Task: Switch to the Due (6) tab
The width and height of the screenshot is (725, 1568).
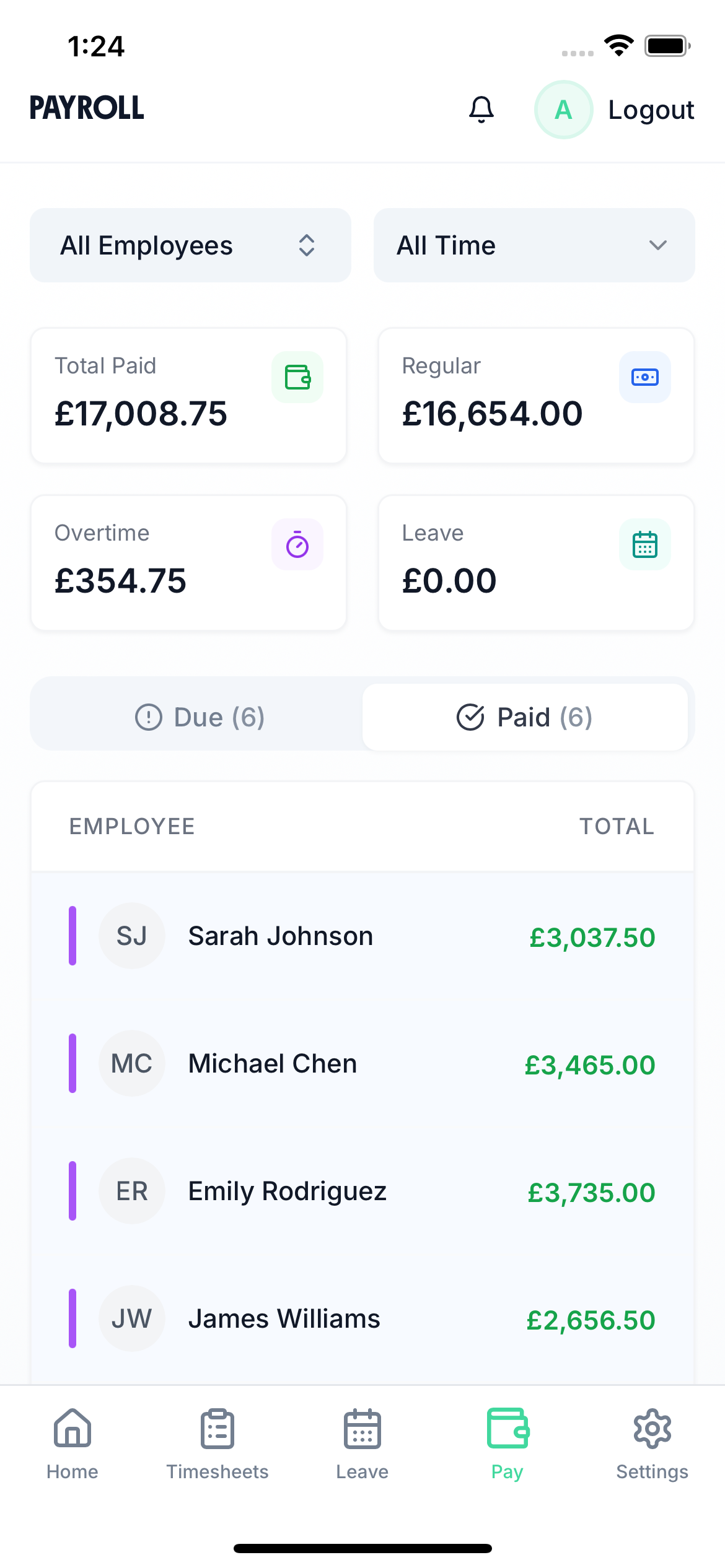Action: click(200, 717)
